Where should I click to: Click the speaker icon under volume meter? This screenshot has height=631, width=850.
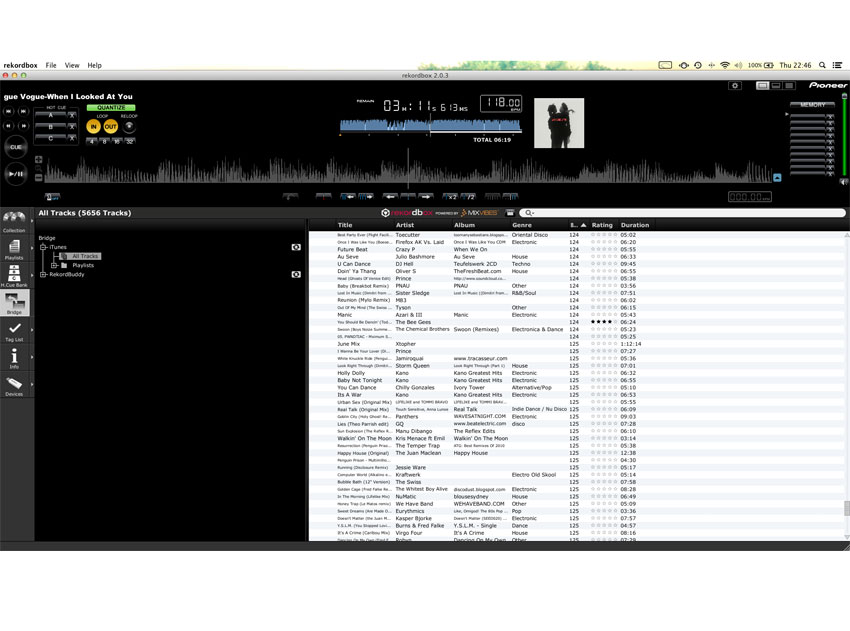844,182
